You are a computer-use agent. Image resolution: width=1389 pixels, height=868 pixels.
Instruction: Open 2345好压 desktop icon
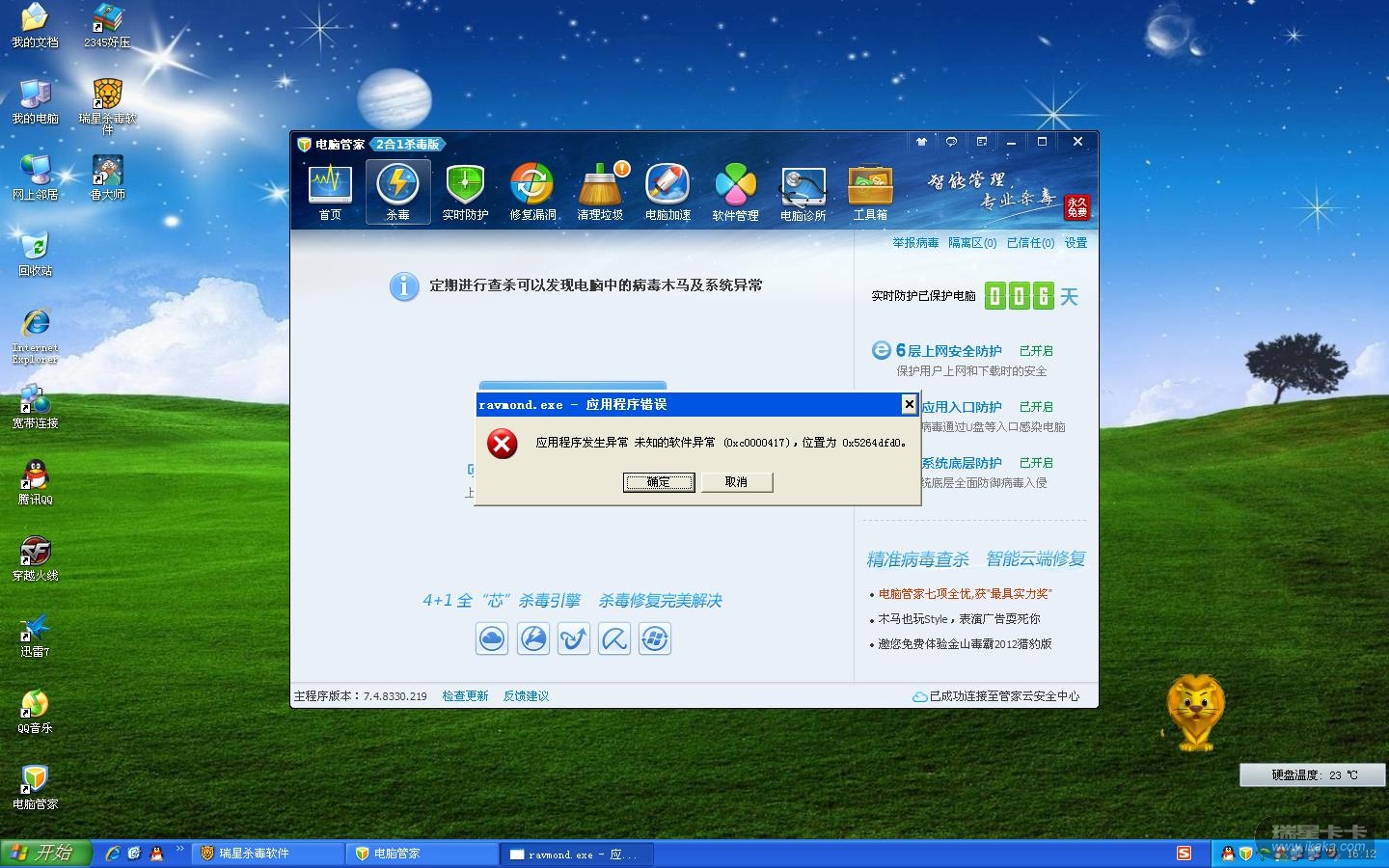107,26
